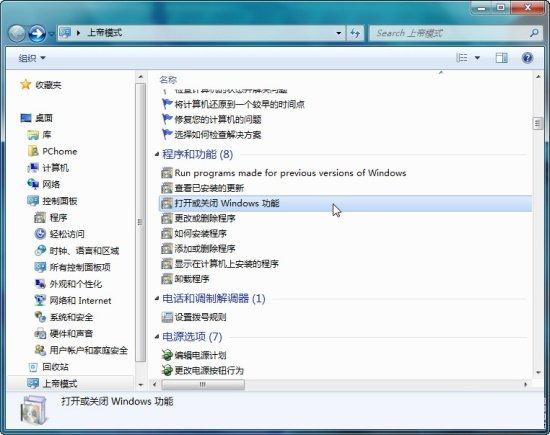Image resolution: width=550 pixels, height=435 pixels.
Task: Click the Forward navigation arrow
Action: pos(37,34)
